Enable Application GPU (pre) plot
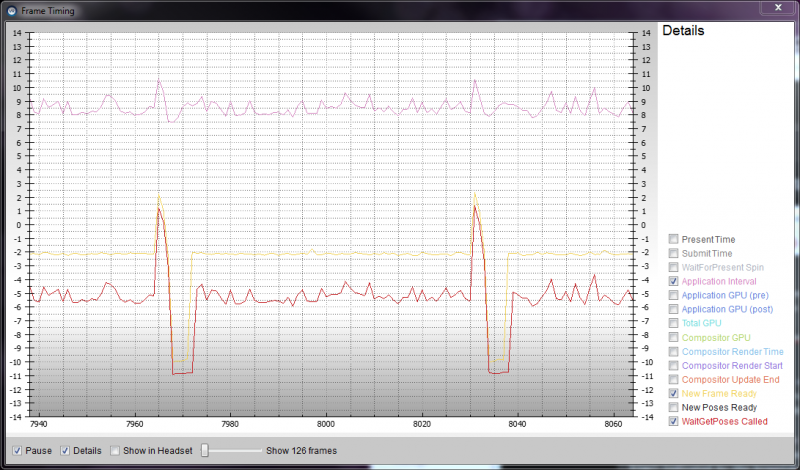Screen dimensions: 800x470 [x=674, y=296]
